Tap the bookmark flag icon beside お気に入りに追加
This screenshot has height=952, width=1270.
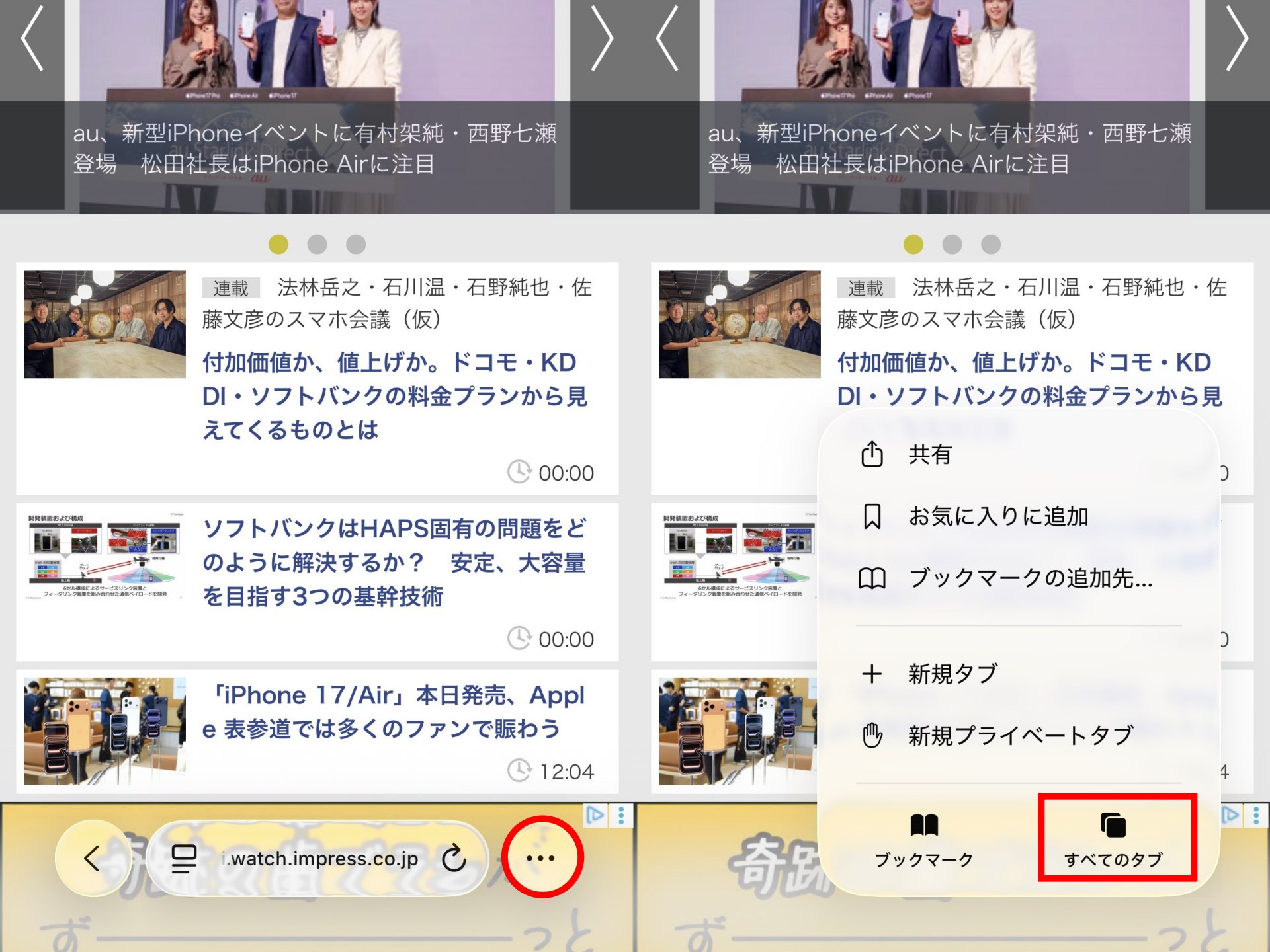[873, 518]
